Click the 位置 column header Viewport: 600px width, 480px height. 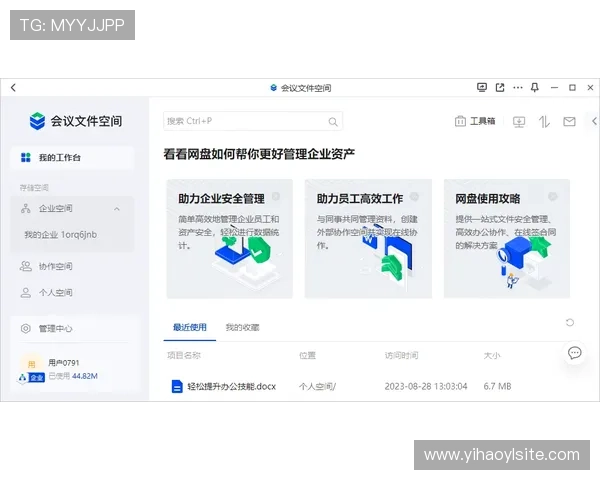[x=307, y=356]
